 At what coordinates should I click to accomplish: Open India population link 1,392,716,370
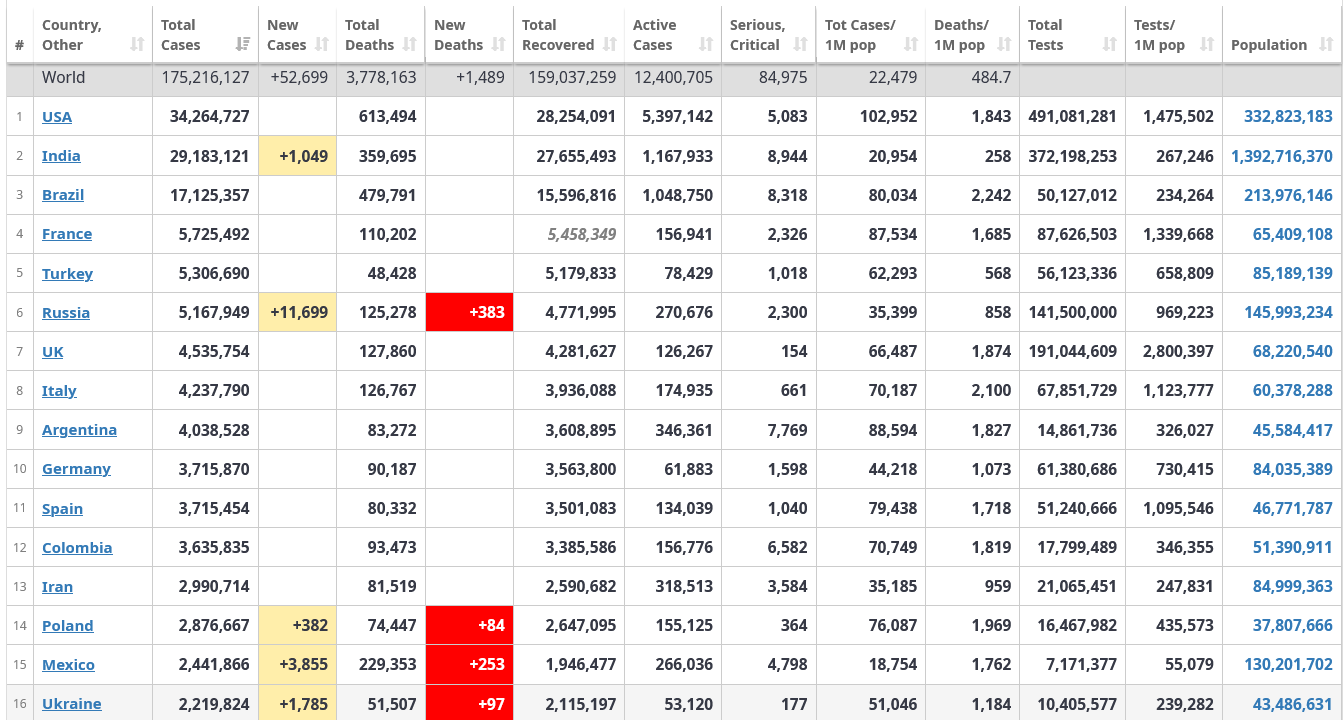coord(1282,156)
